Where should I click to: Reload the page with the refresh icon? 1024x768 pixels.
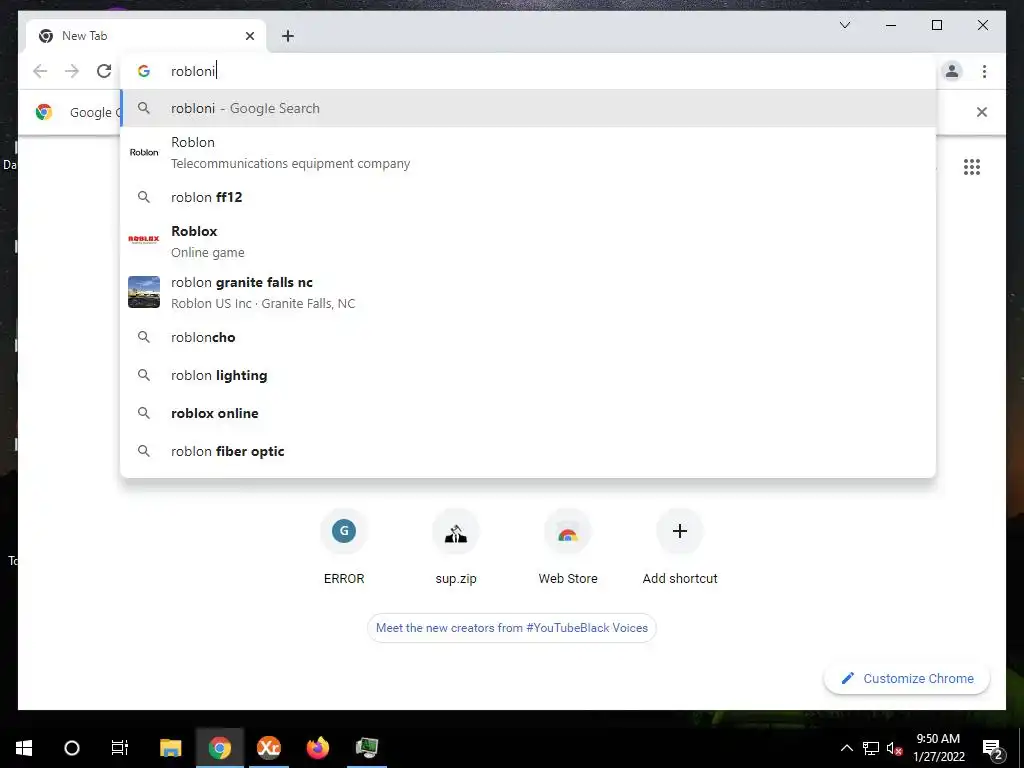pos(104,71)
